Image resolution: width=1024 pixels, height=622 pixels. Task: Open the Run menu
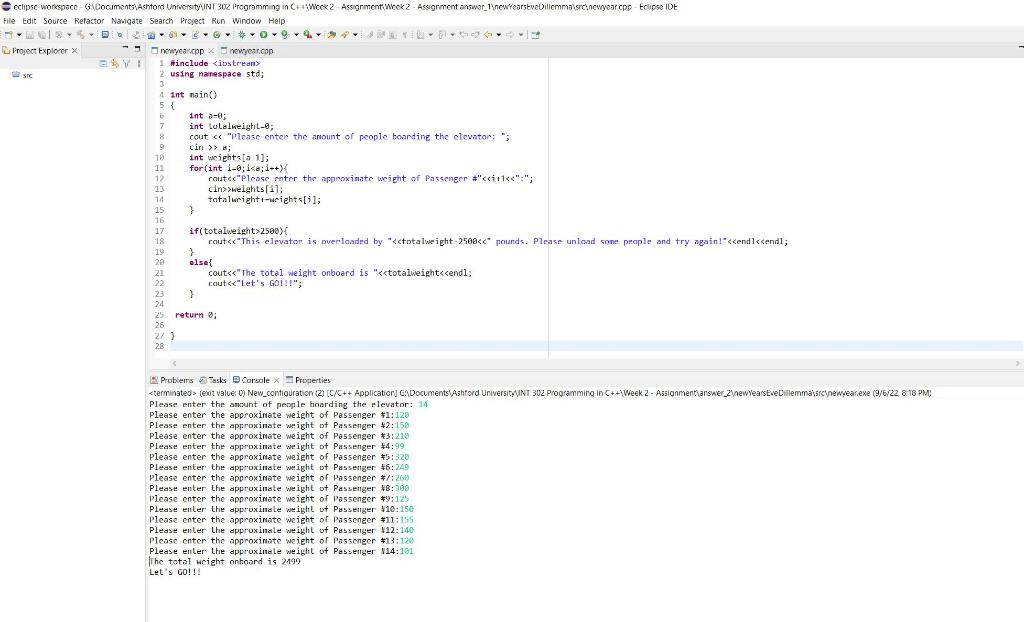[x=218, y=21]
